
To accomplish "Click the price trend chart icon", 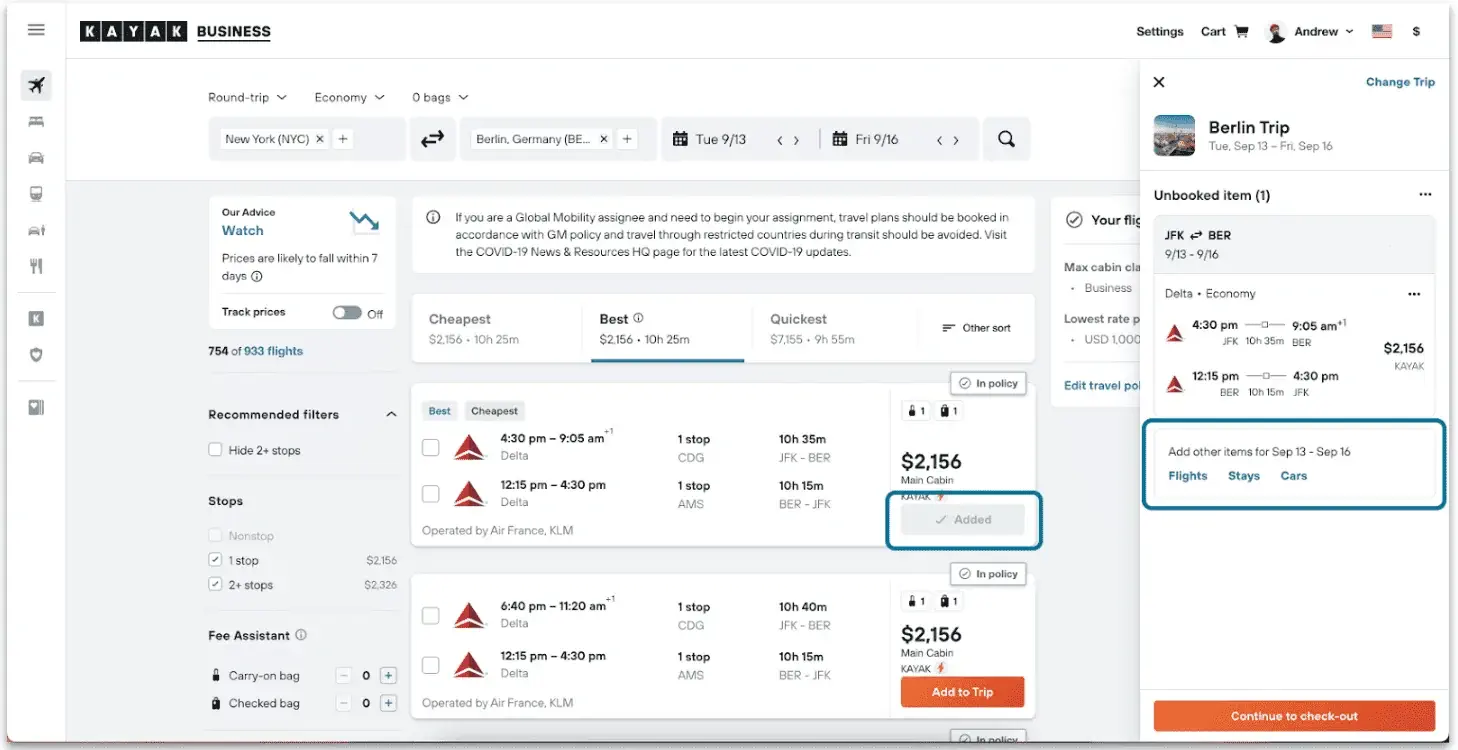I will click(363, 220).
